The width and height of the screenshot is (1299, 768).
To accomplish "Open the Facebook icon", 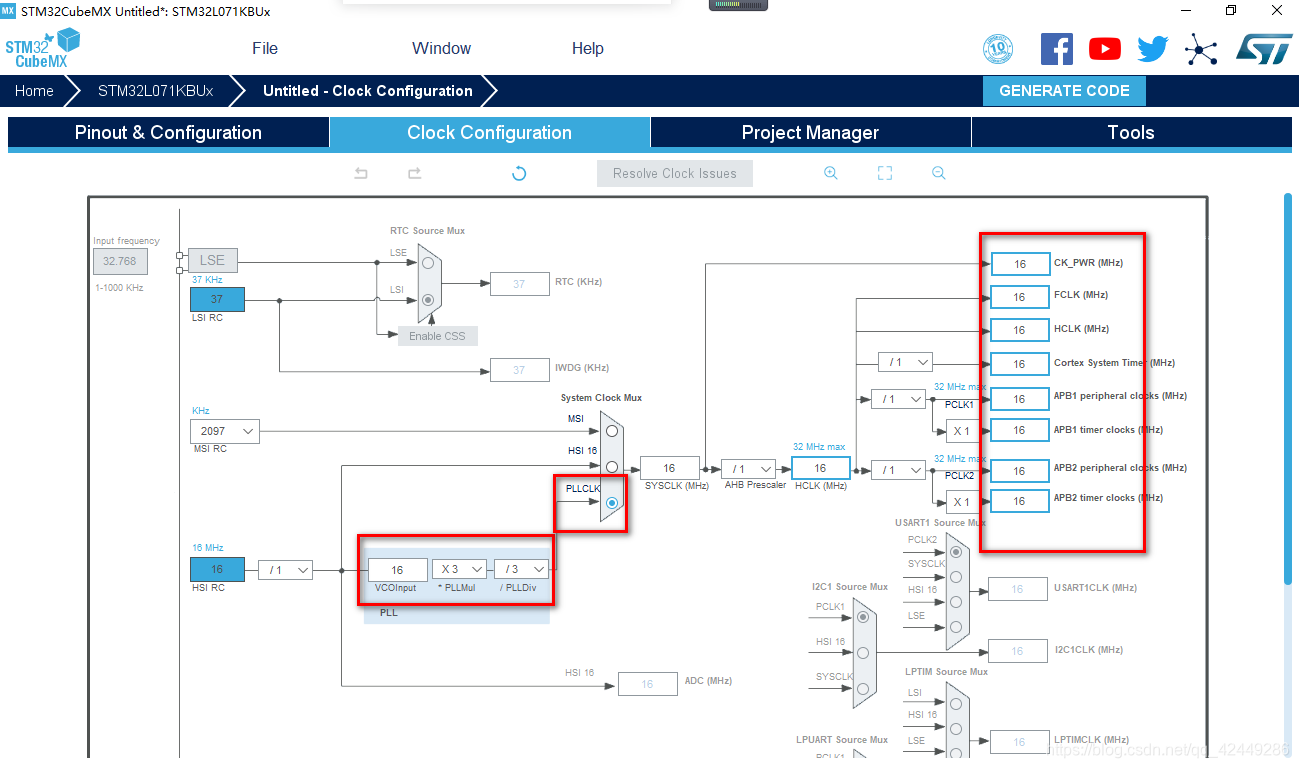I will pyautogui.click(x=1056, y=49).
